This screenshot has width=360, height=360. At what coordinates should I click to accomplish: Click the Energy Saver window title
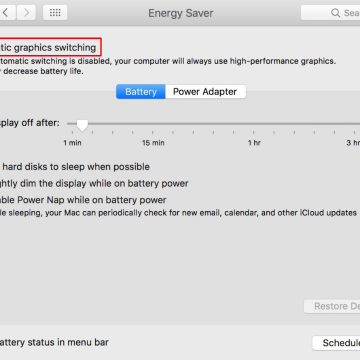(x=181, y=13)
